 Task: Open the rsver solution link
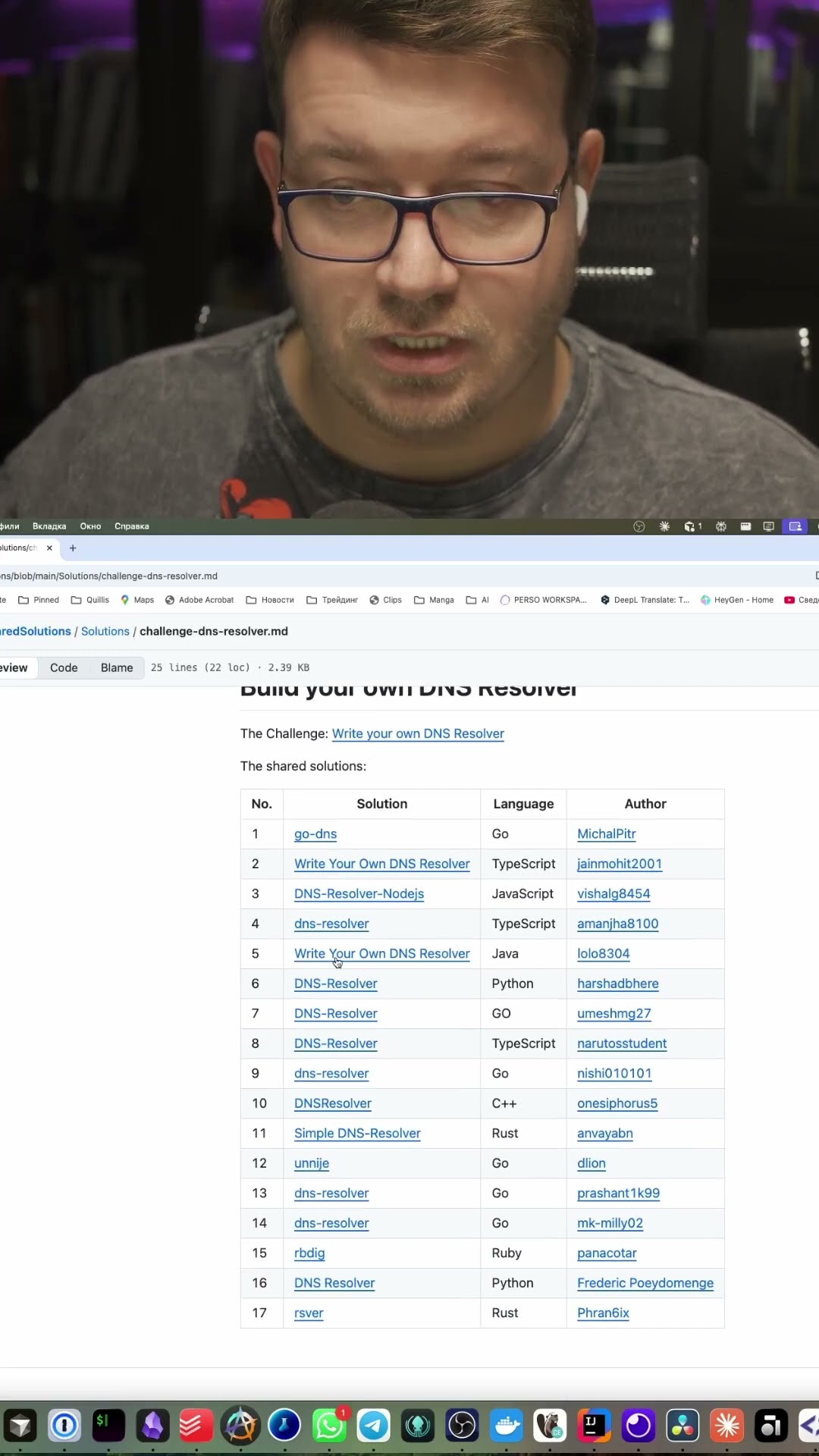click(x=309, y=1313)
